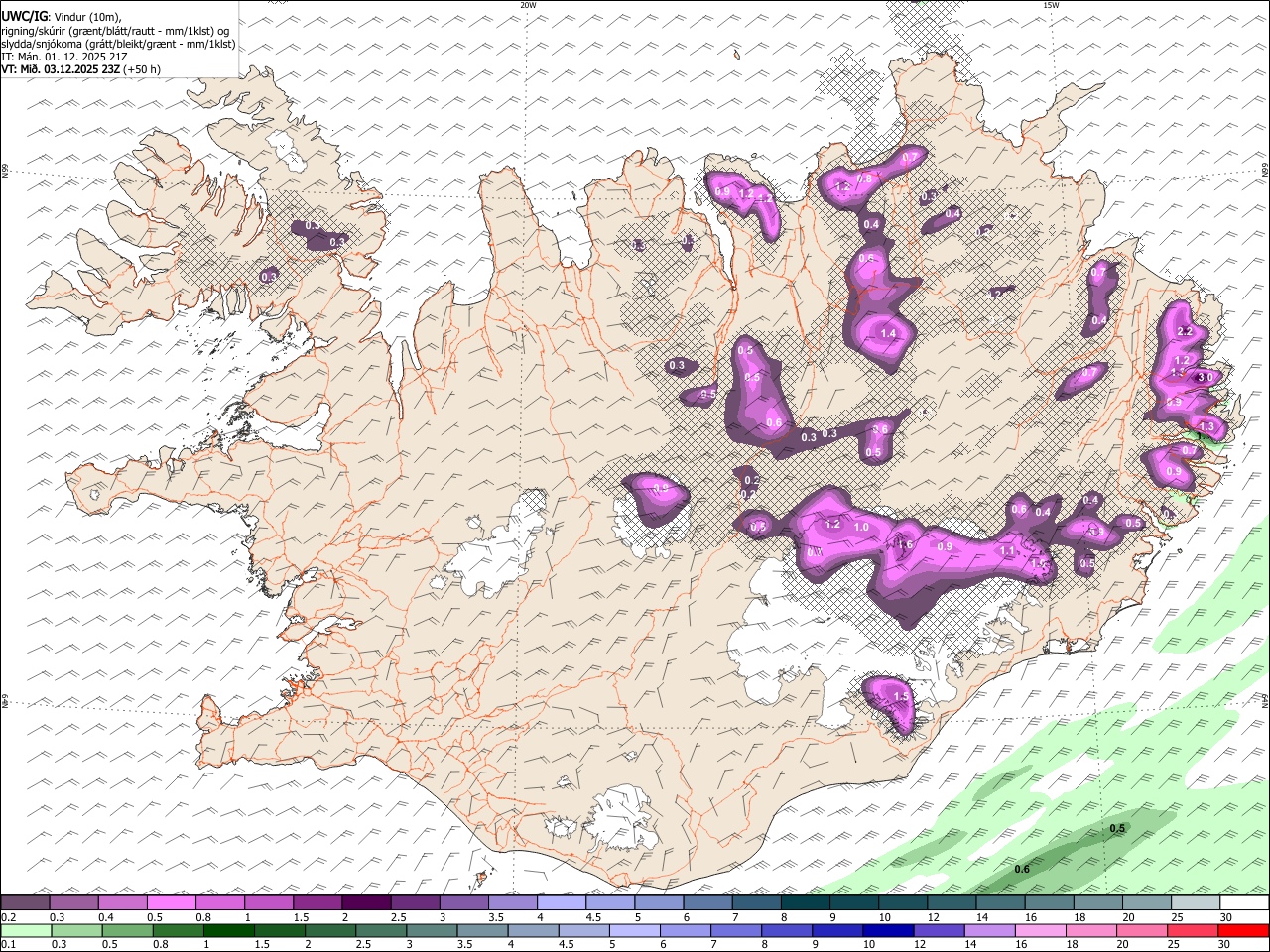Select the bright pink 0.5 top-legend swatch
1270x952 pixels.
point(171,902)
